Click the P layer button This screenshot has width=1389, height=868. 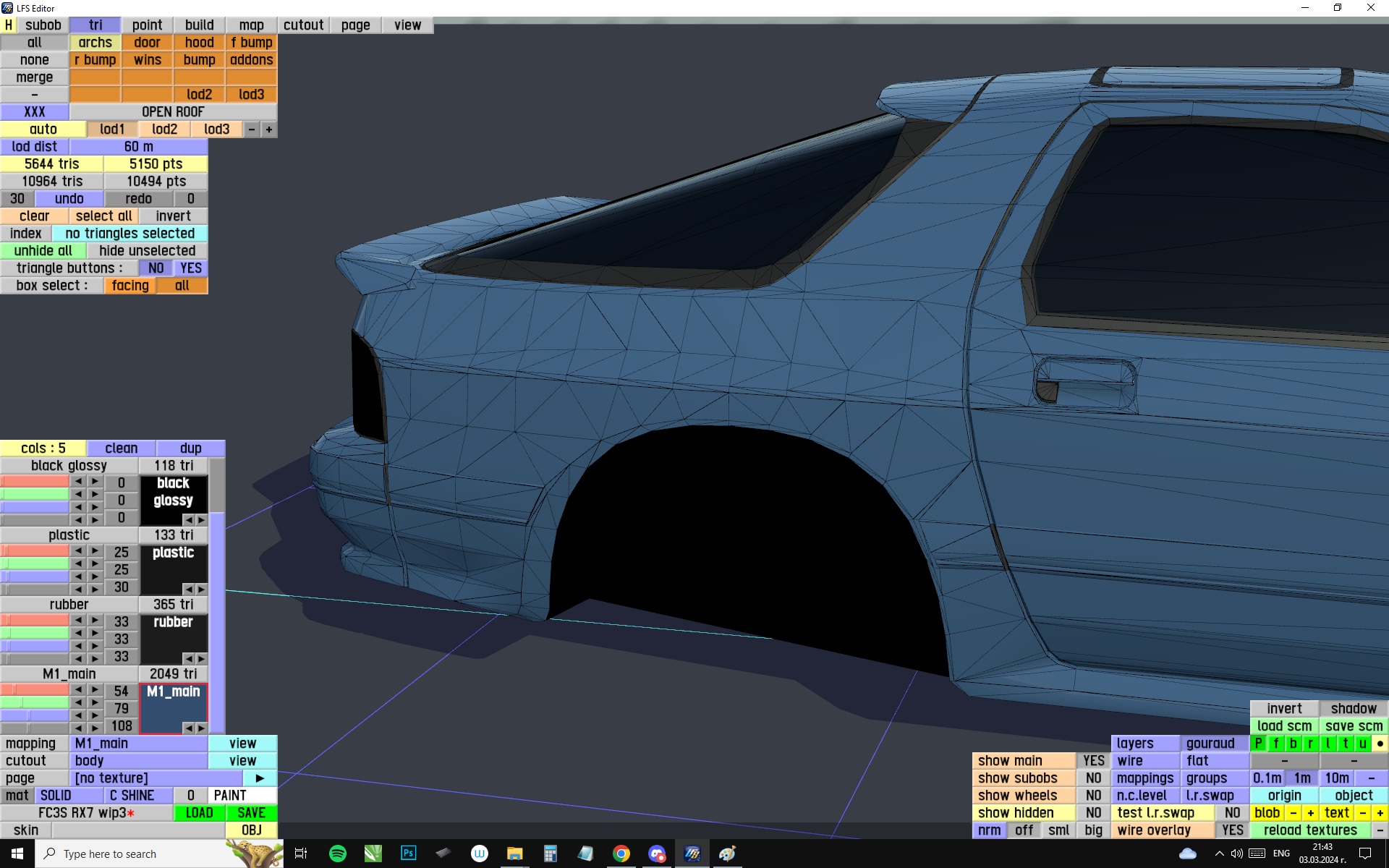click(x=1258, y=743)
